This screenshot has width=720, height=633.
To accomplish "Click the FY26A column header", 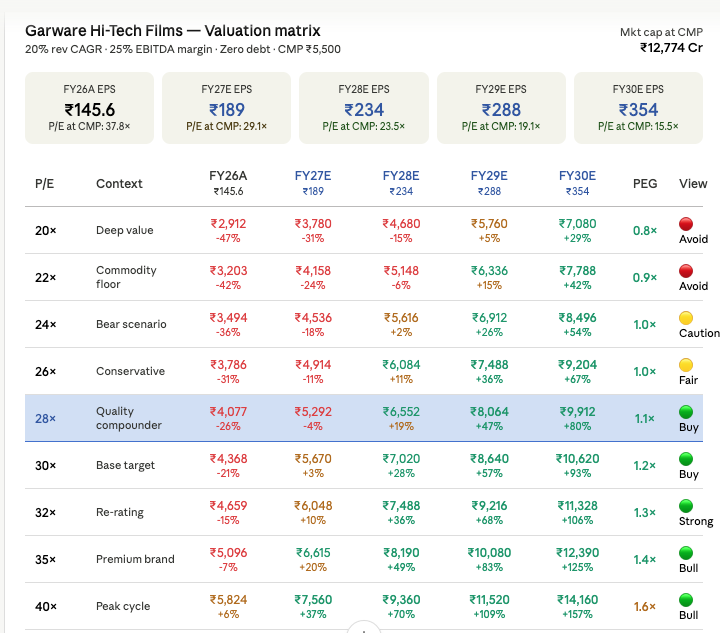I will (x=228, y=183).
